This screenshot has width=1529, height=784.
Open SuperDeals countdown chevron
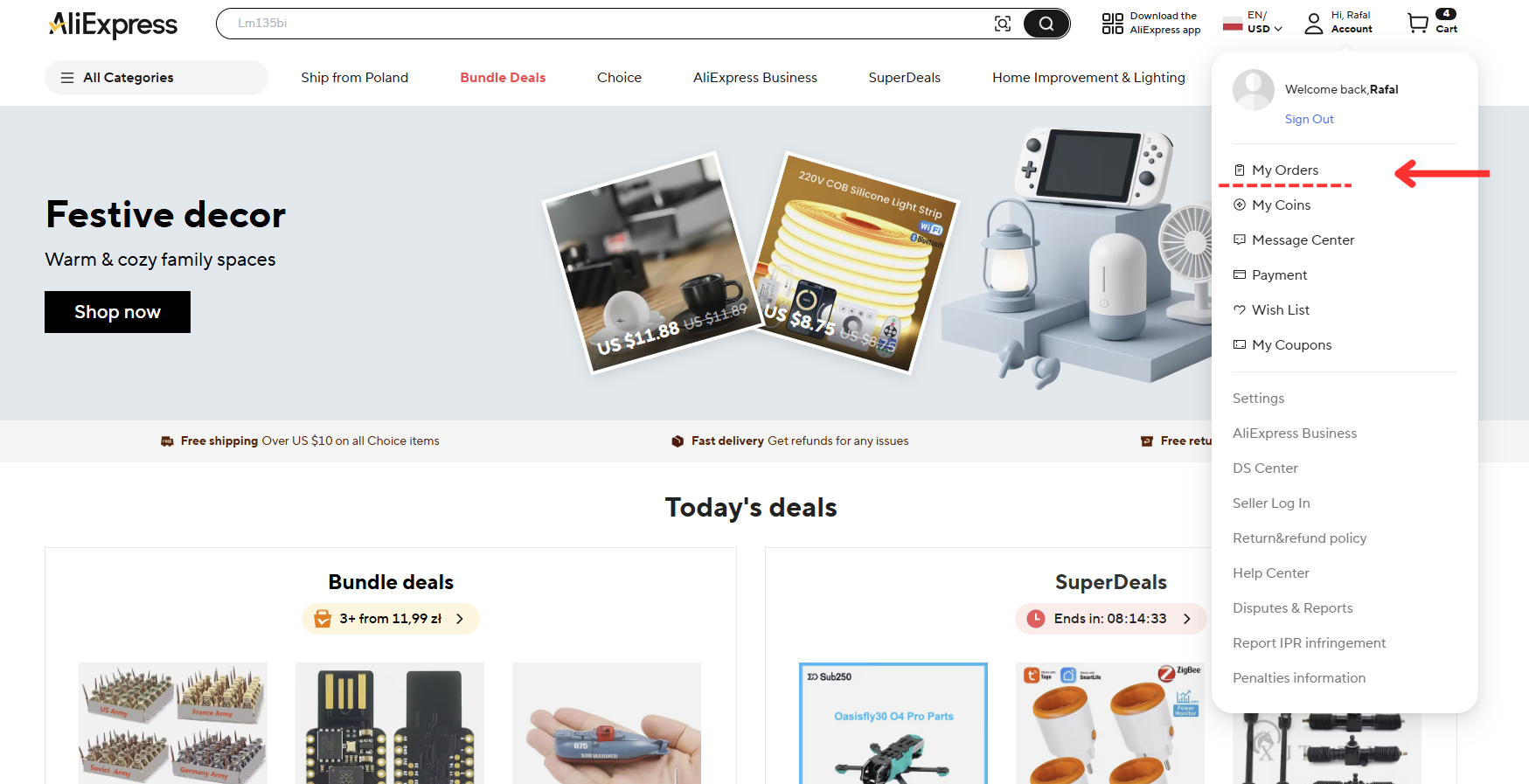click(1187, 619)
